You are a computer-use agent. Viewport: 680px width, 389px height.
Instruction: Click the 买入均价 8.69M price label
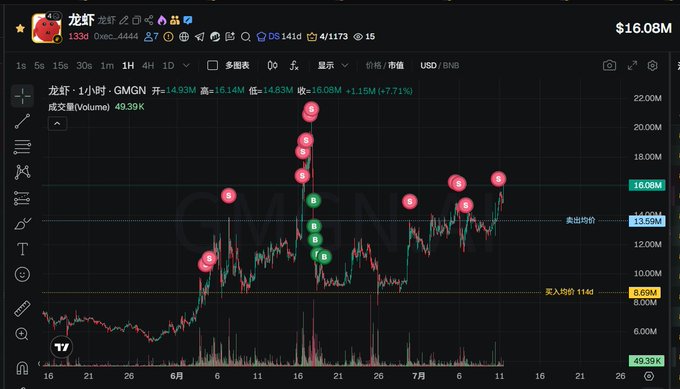(x=645, y=293)
